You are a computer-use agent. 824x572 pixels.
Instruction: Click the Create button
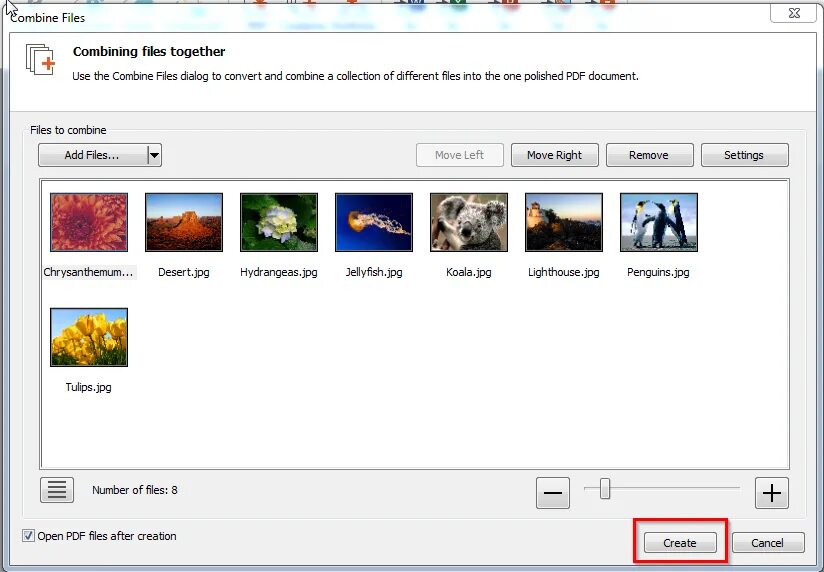(x=680, y=543)
